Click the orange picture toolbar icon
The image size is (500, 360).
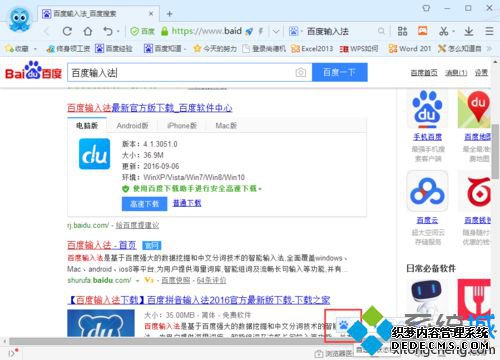point(423,31)
